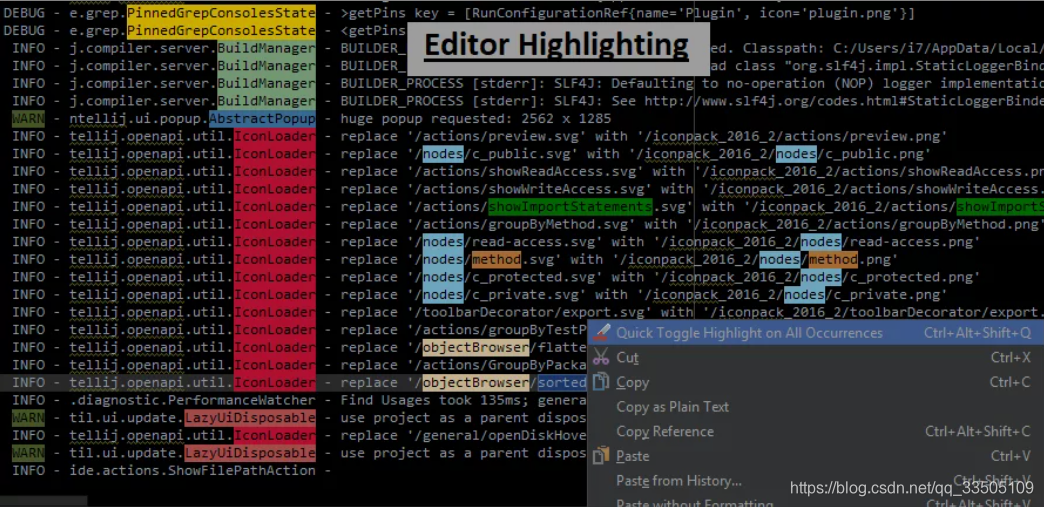Click objectBrowser on the '/flatte' line
The width and height of the screenshot is (1044, 507).
click(x=476, y=347)
